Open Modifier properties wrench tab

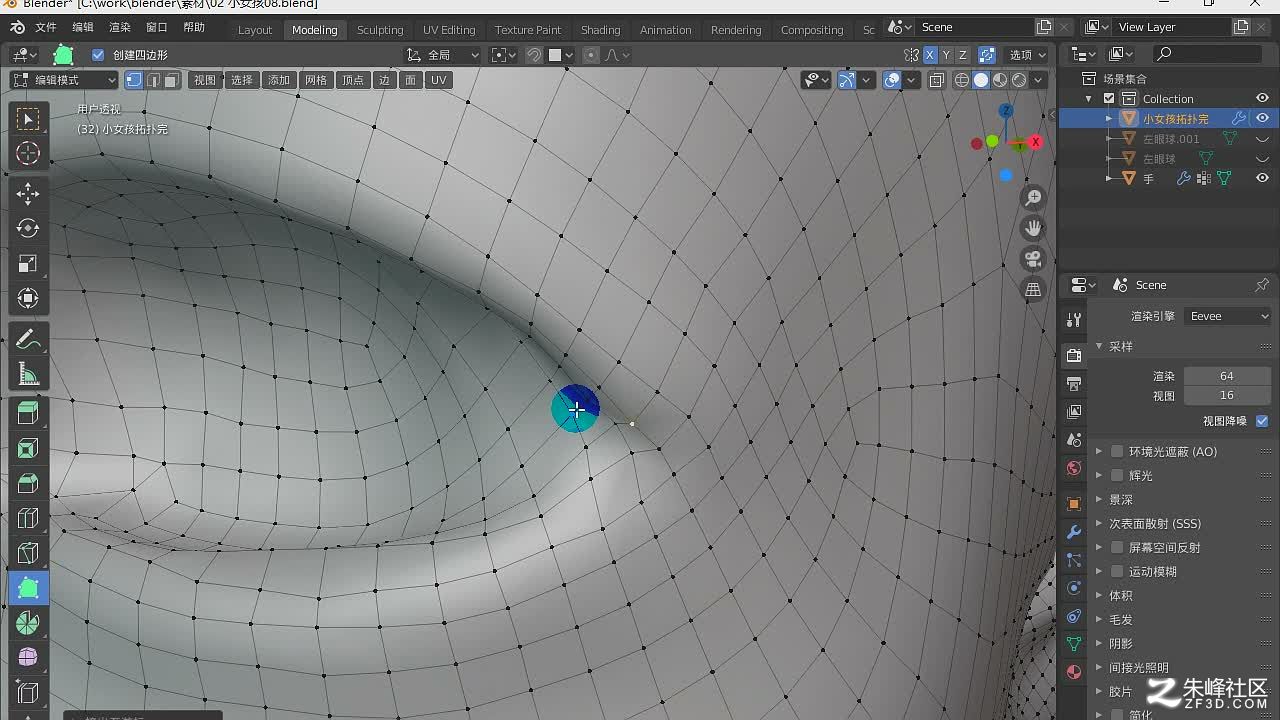point(1074,532)
